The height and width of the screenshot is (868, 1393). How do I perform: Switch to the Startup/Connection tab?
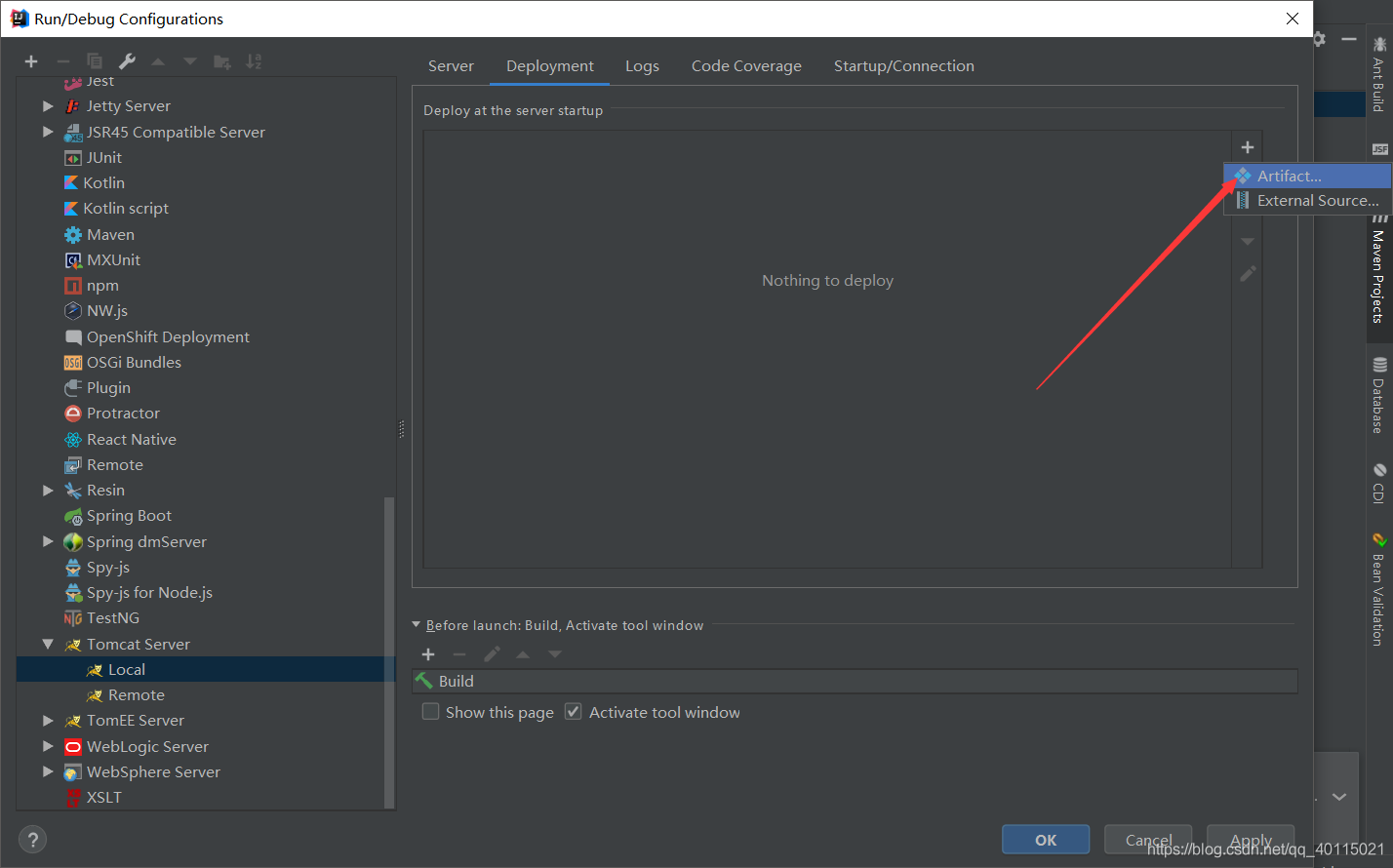tap(904, 66)
